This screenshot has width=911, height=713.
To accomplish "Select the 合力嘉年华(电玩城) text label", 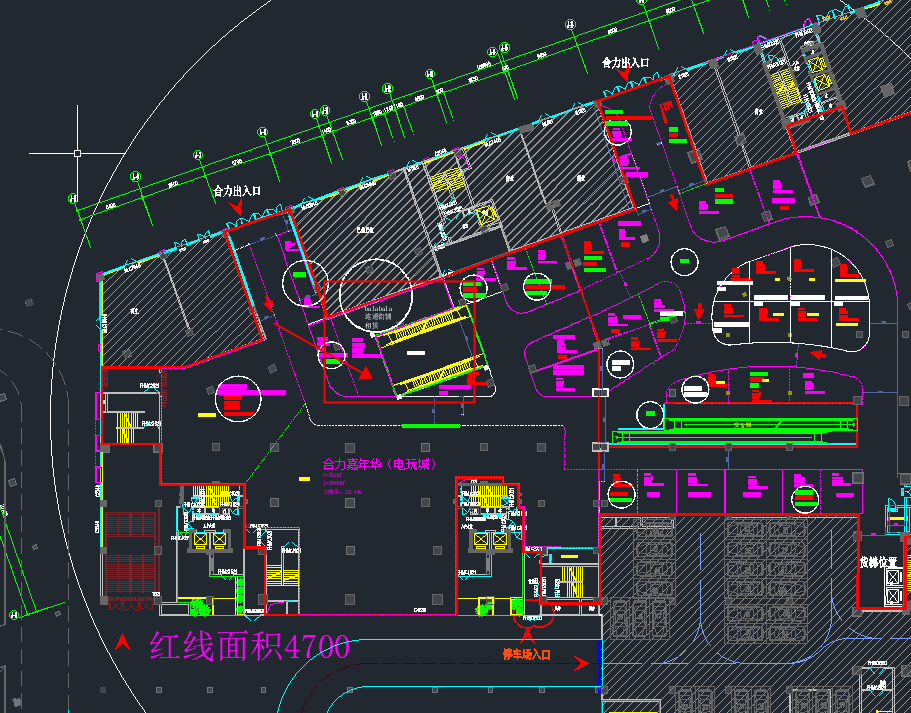I will [378, 464].
